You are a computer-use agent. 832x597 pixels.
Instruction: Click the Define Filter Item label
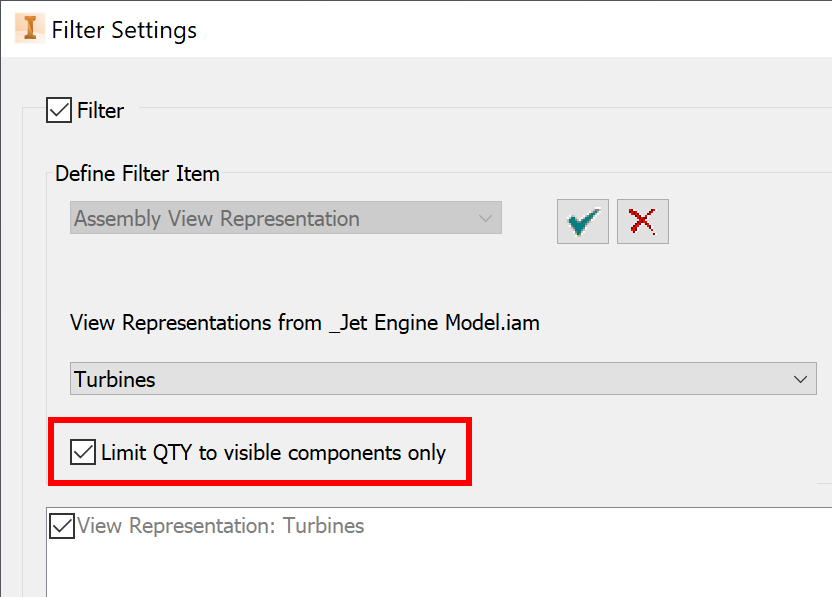137,173
